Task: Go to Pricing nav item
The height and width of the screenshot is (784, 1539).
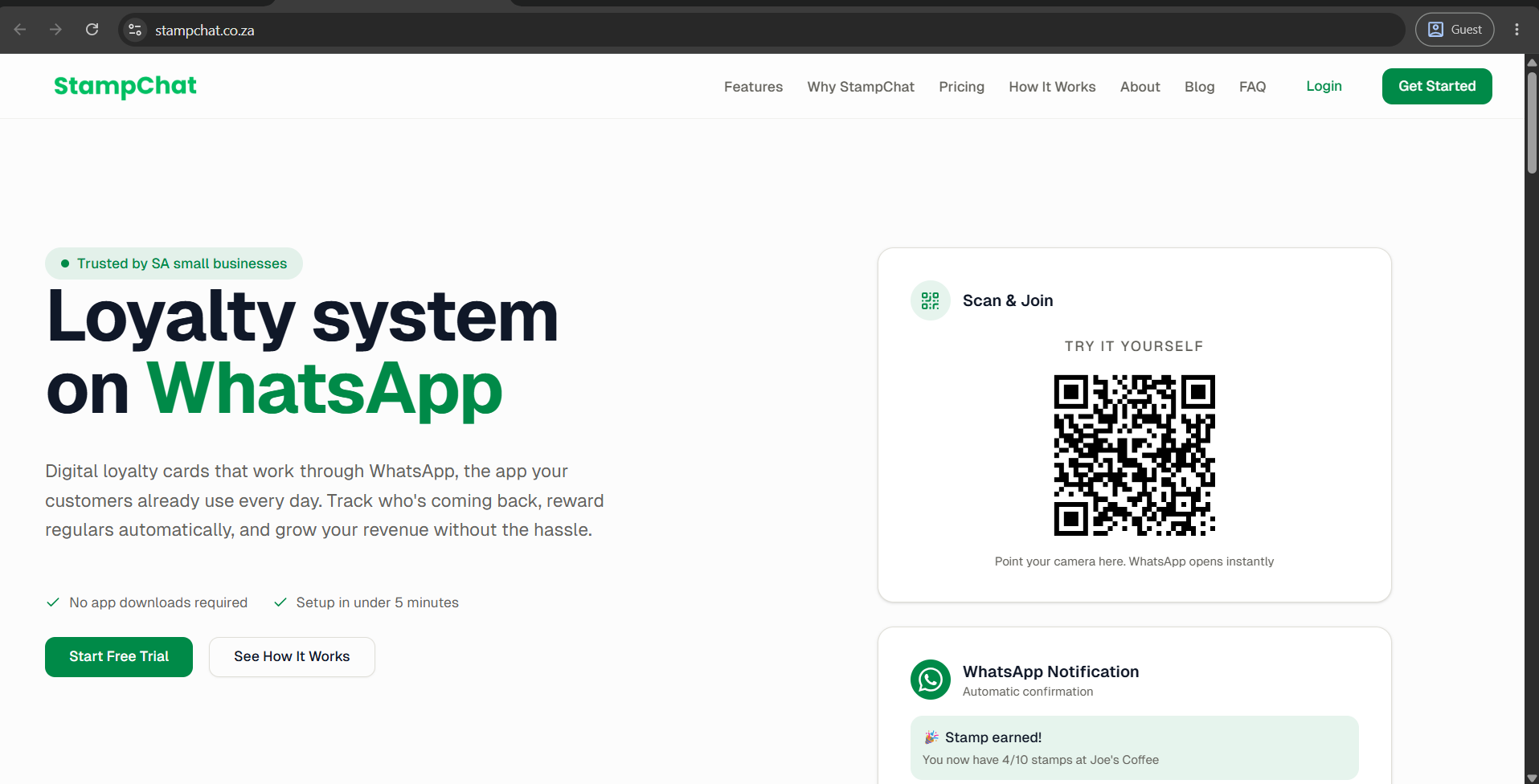Action: pos(961,87)
